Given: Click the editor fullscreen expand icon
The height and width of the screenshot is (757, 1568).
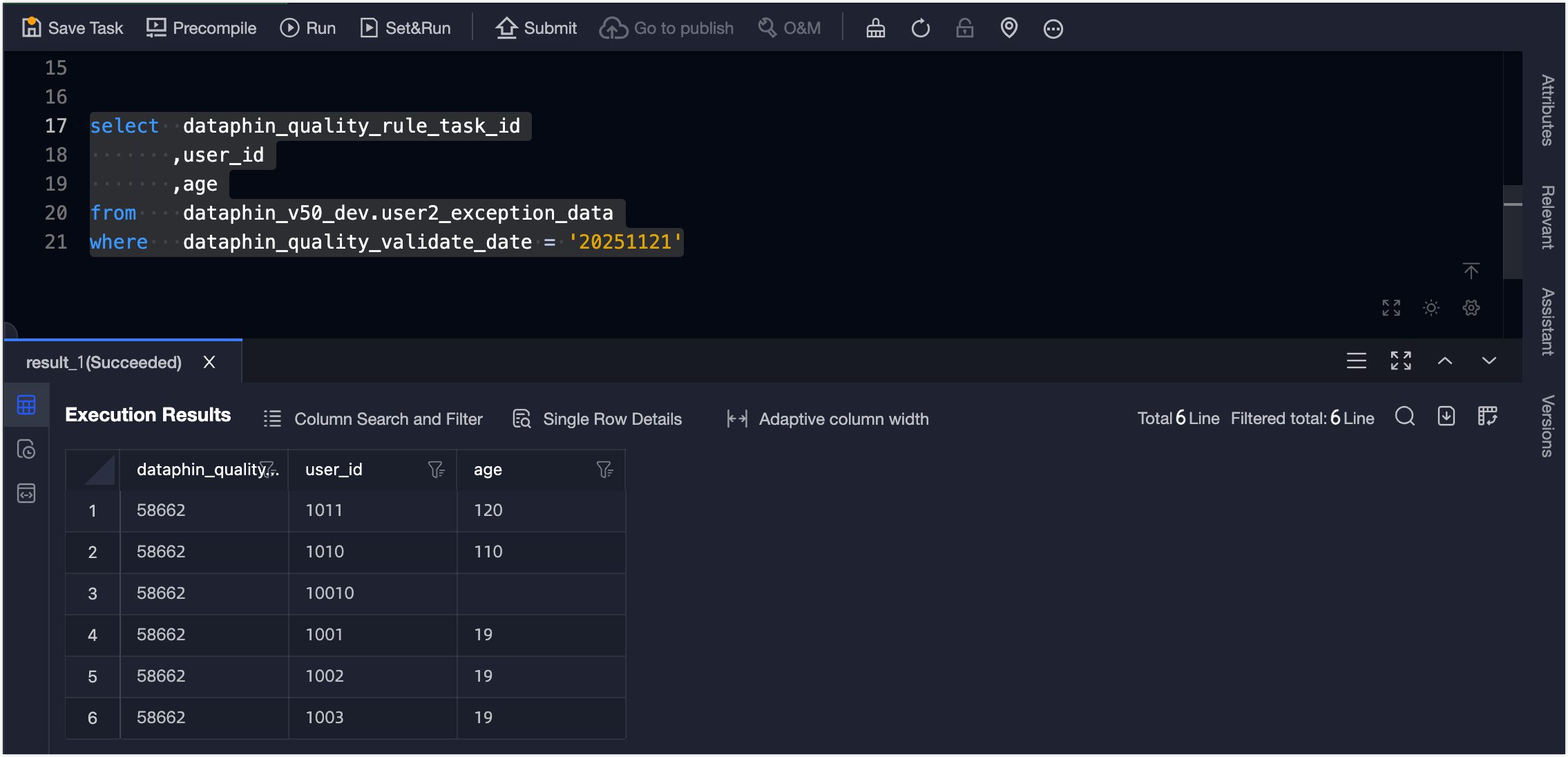Looking at the screenshot, I should point(1391,308).
